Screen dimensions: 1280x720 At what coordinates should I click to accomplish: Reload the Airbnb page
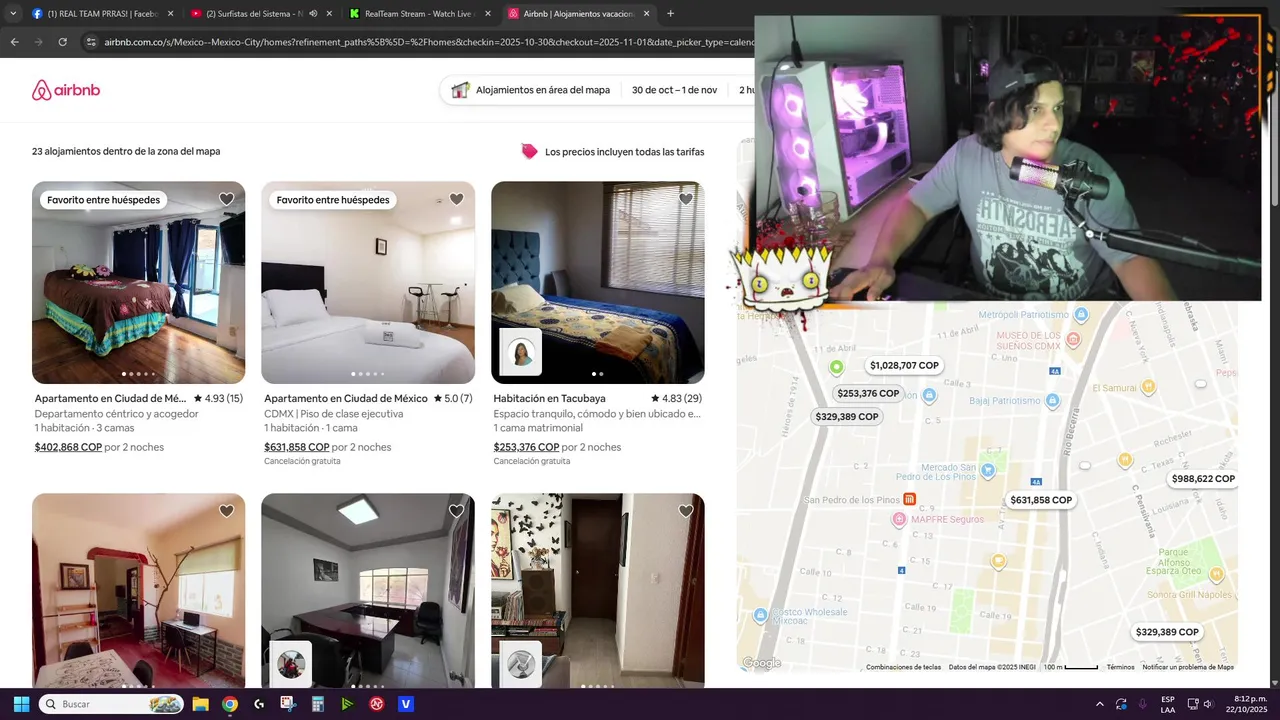(62, 42)
